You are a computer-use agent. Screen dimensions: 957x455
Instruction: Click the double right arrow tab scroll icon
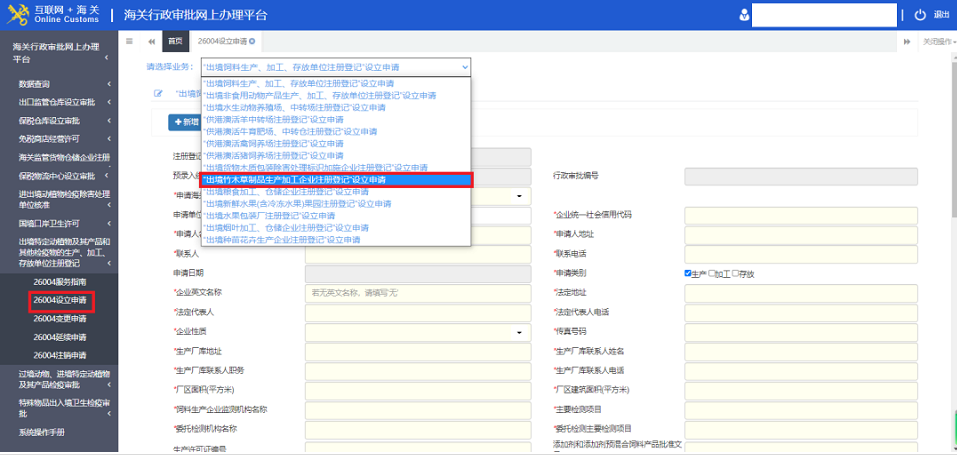[x=907, y=41]
